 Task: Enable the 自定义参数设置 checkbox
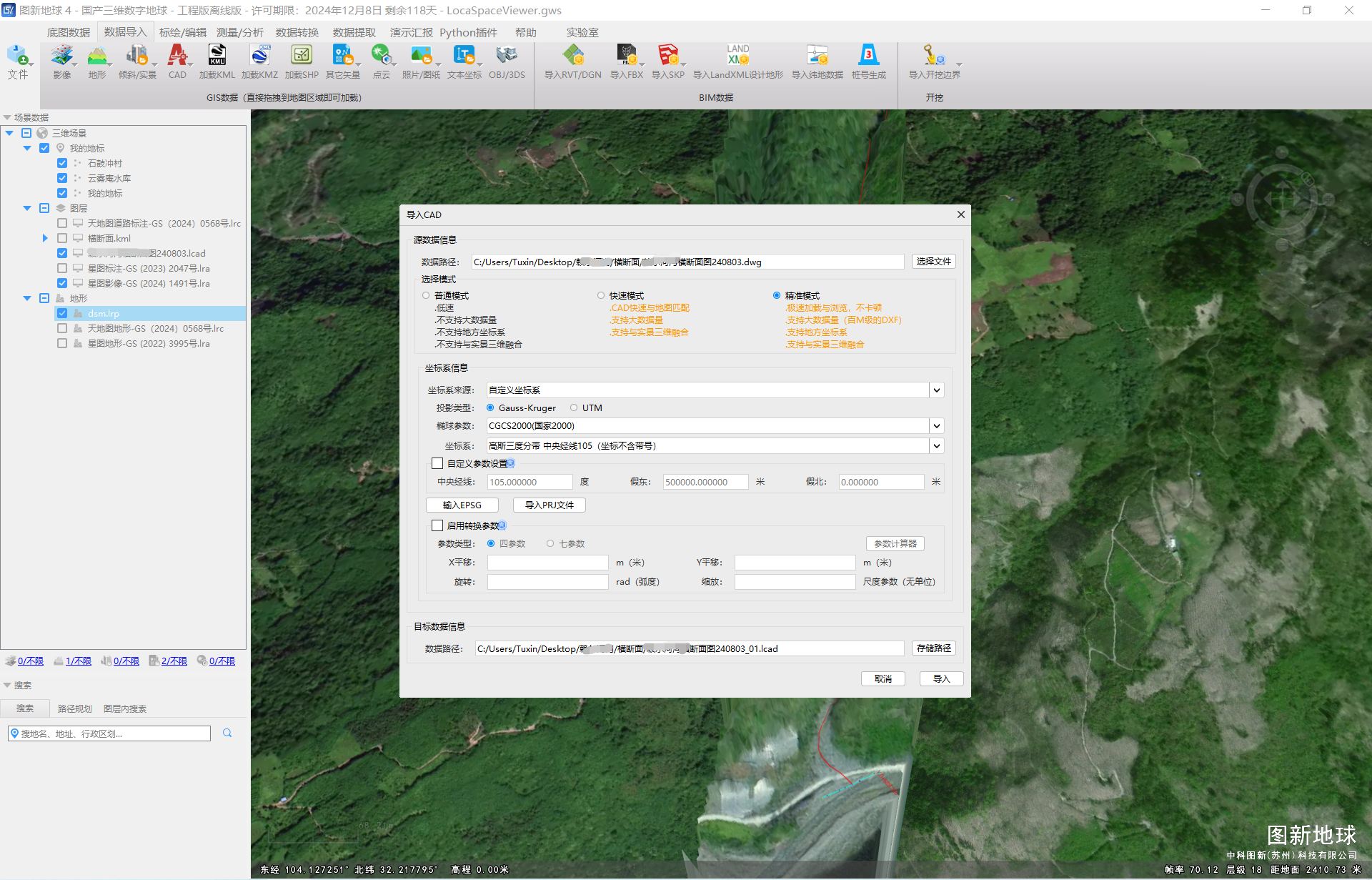point(437,463)
